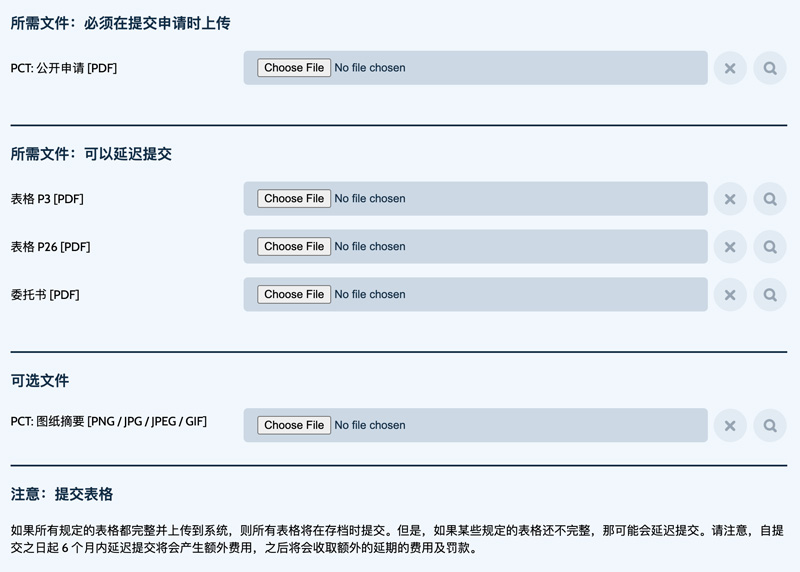Choose File for 表格 P26 [PDF]
800x572 pixels.
click(294, 246)
